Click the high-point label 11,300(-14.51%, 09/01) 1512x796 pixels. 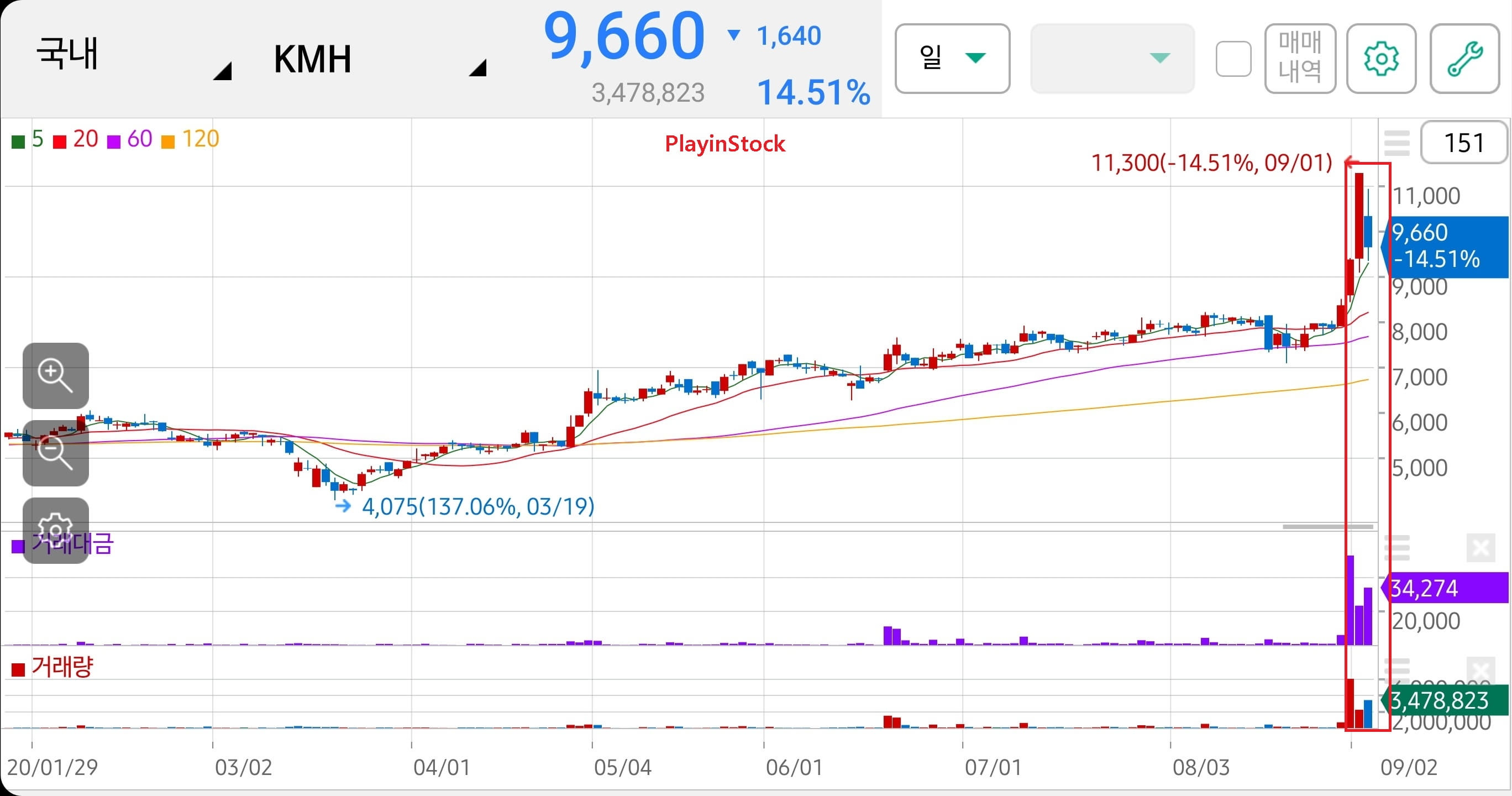(1211, 163)
